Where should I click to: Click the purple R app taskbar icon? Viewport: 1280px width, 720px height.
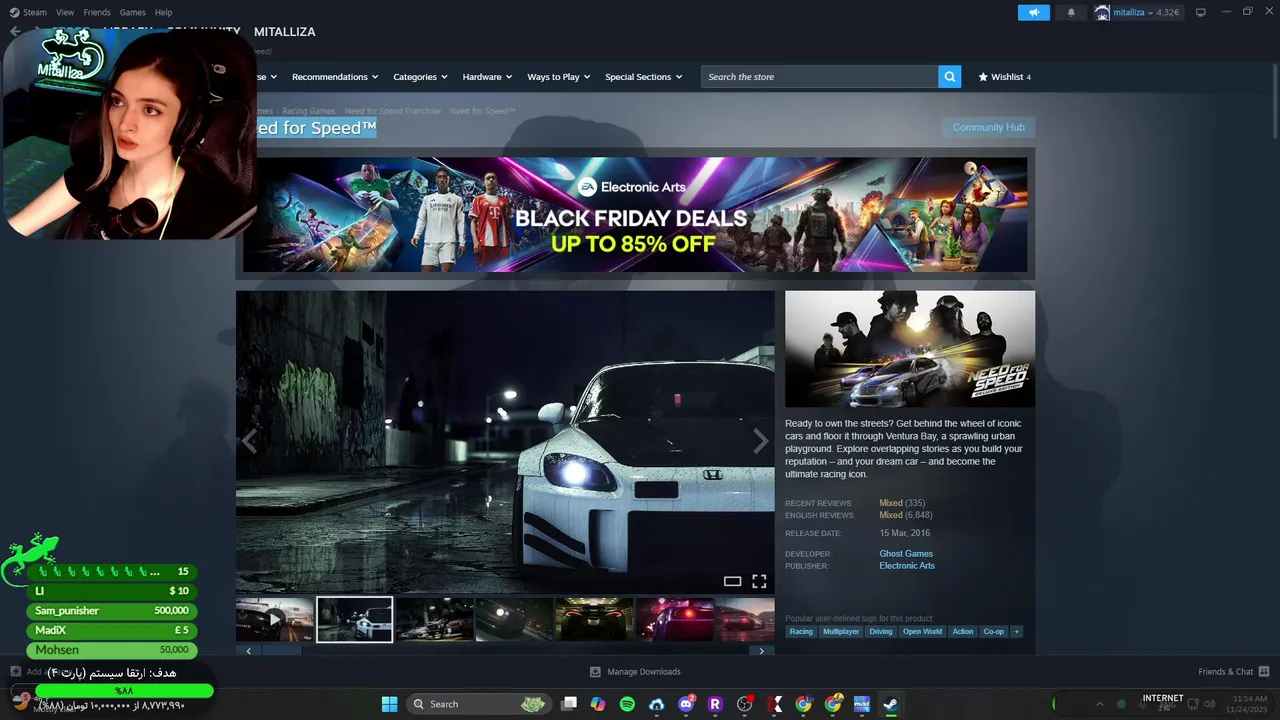coord(715,704)
